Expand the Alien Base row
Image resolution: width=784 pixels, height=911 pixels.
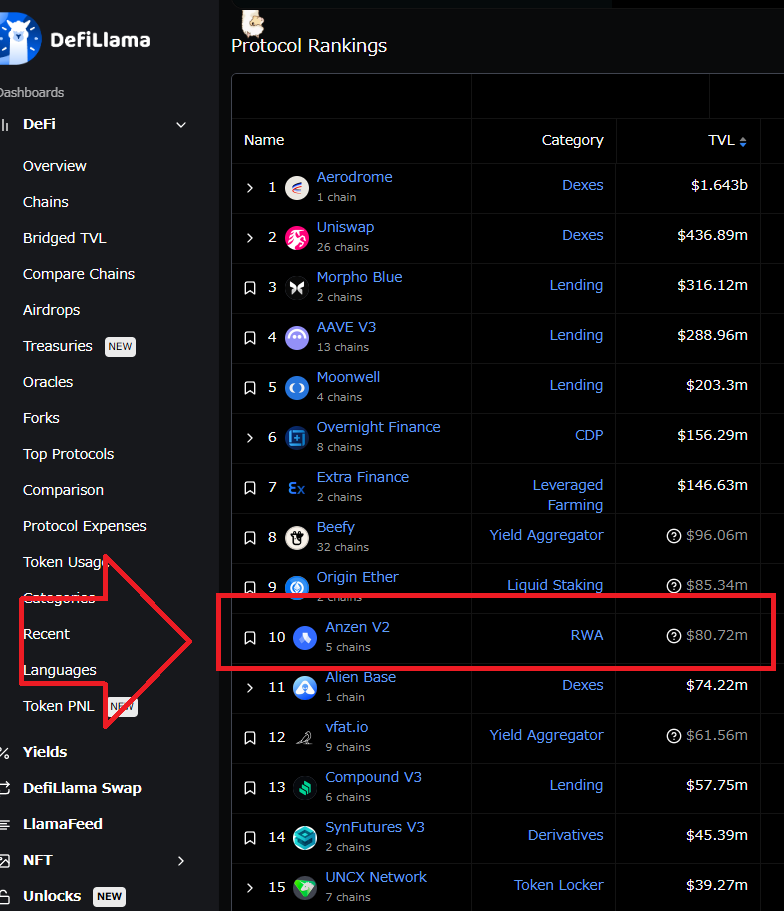(250, 687)
